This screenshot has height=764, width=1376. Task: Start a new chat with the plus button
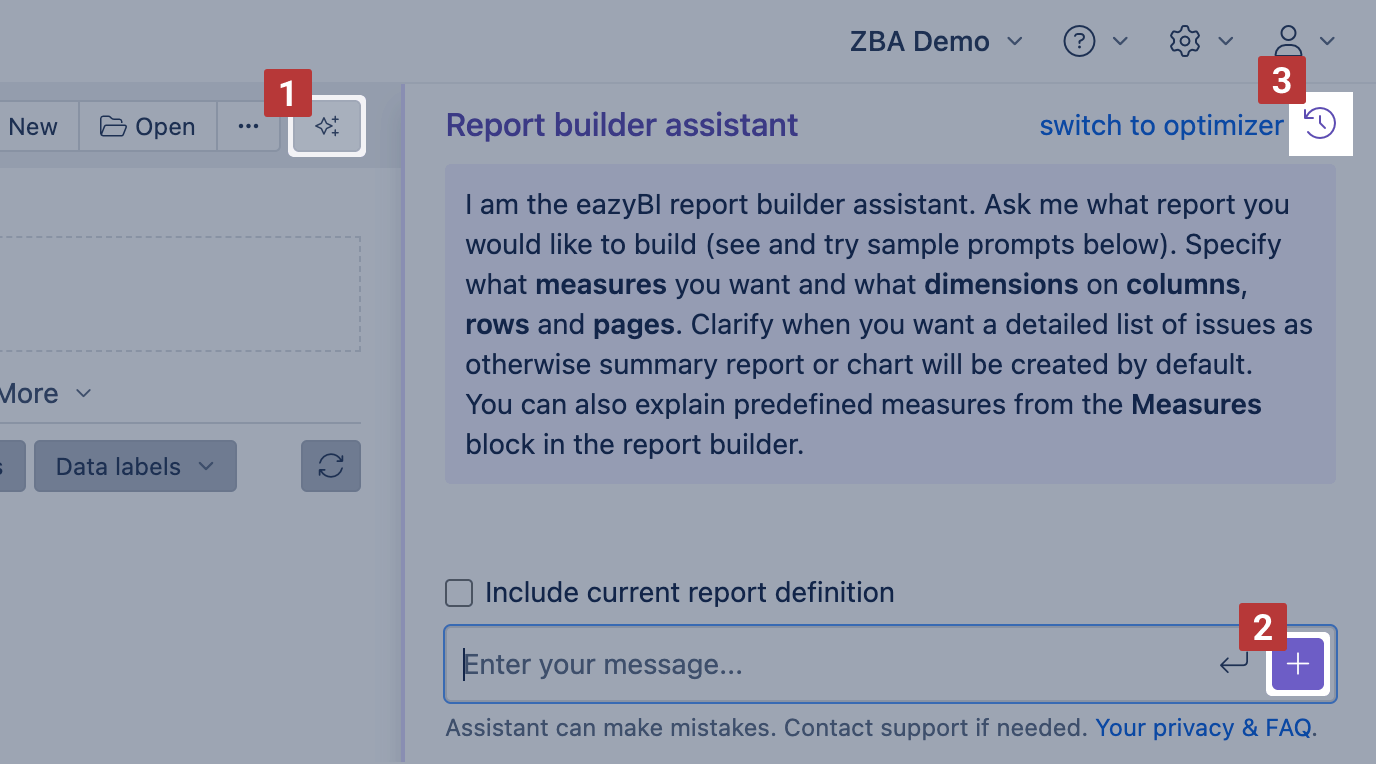pyautogui.click(x=1298, y=664)
